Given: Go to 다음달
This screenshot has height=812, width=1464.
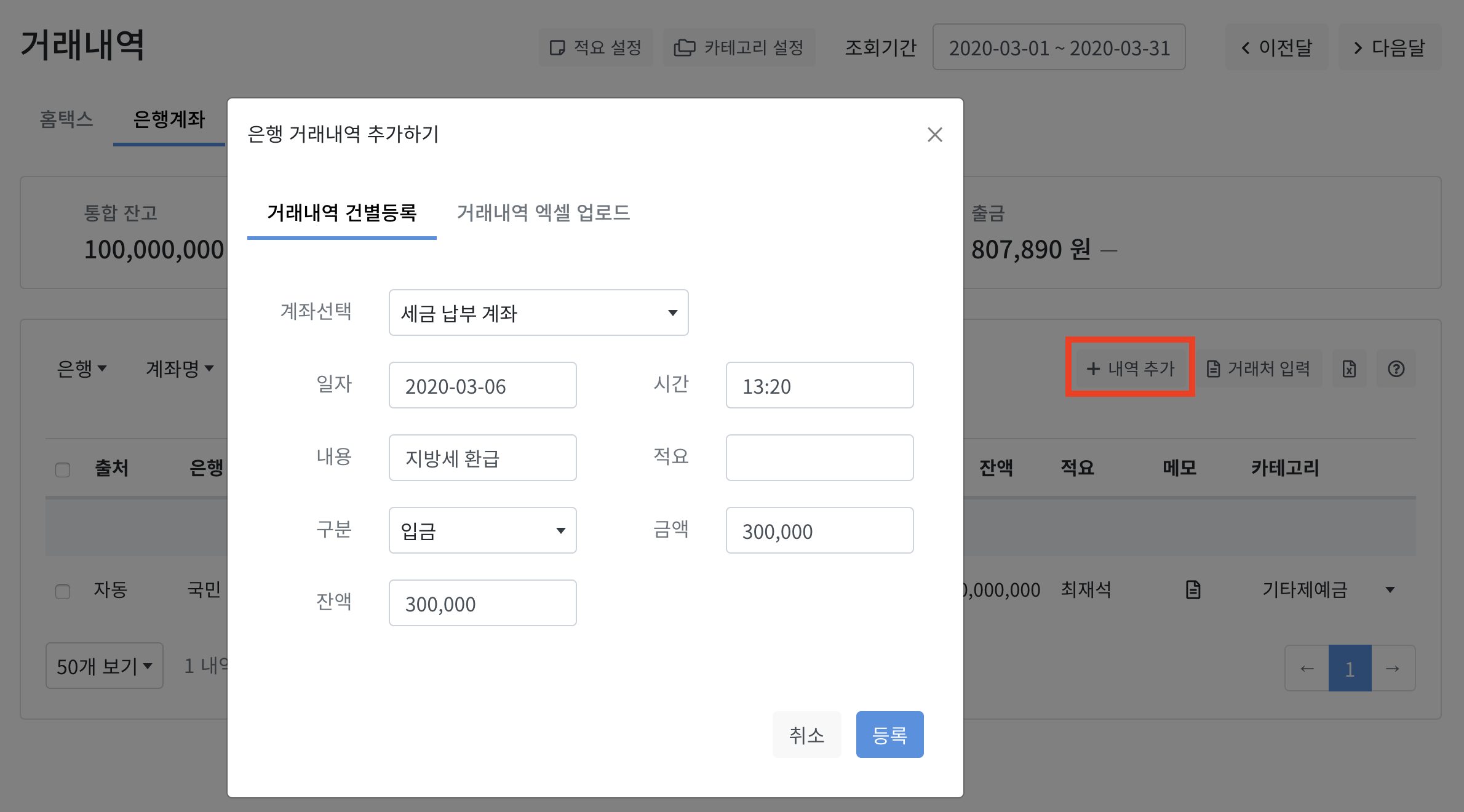Looking at the screenshot, I should tap(1390, 47).
